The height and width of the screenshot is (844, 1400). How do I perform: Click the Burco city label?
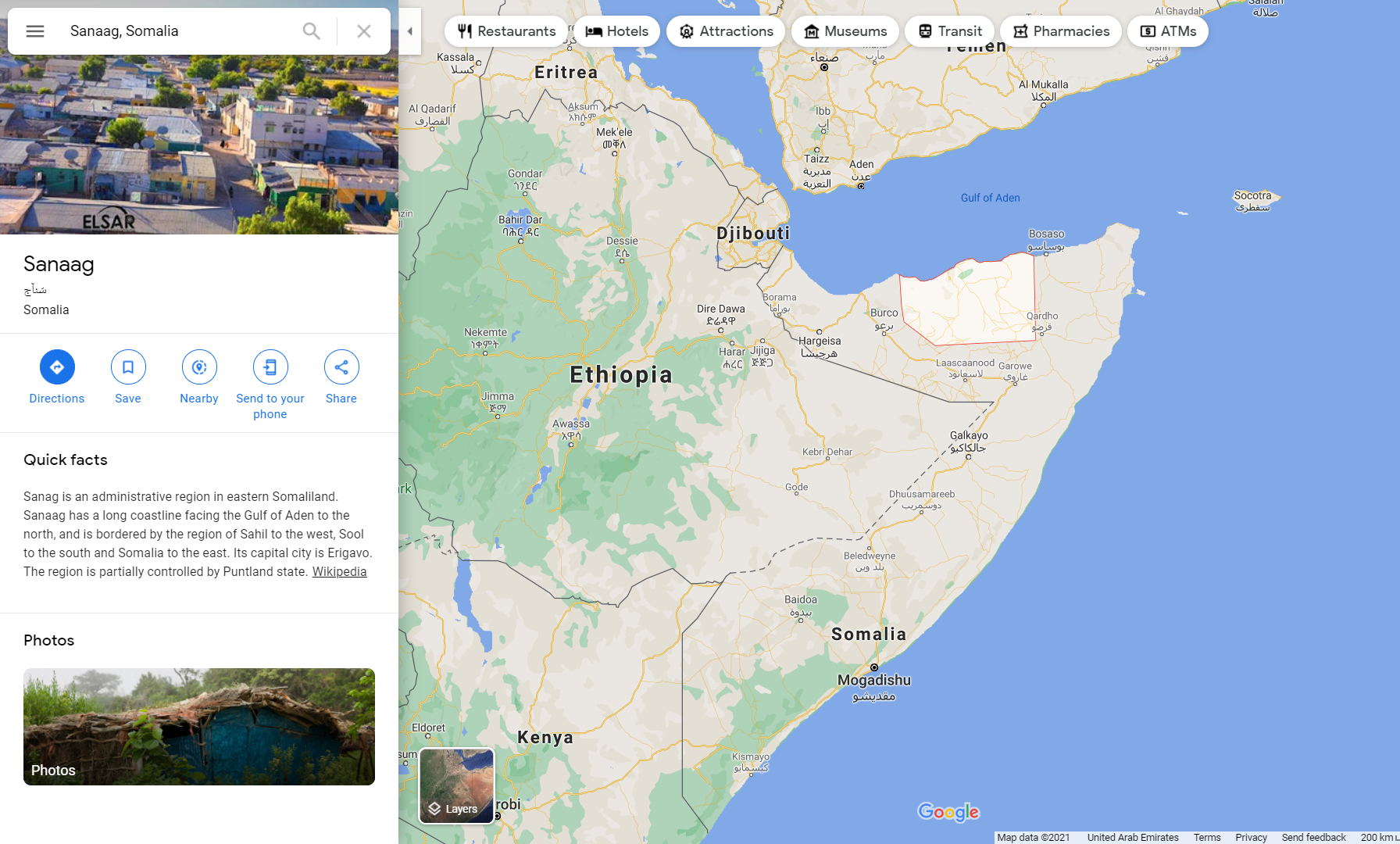[x=884, y=313]
